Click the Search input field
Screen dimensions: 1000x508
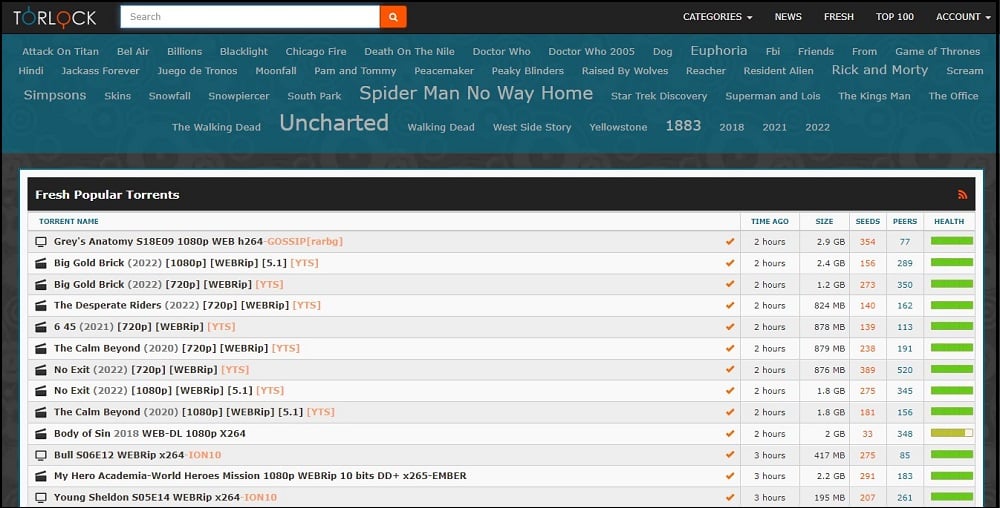[250, 17]
